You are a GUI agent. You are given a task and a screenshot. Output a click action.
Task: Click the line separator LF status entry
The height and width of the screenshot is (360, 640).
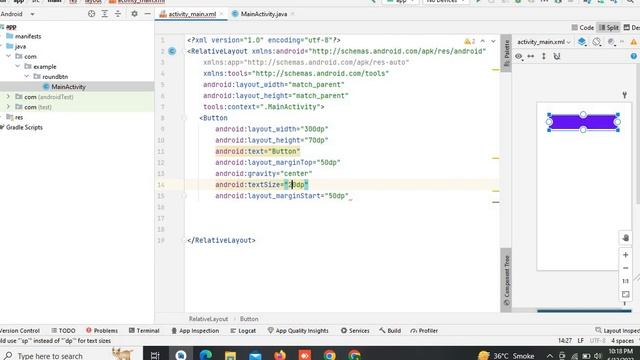point(580,340)
